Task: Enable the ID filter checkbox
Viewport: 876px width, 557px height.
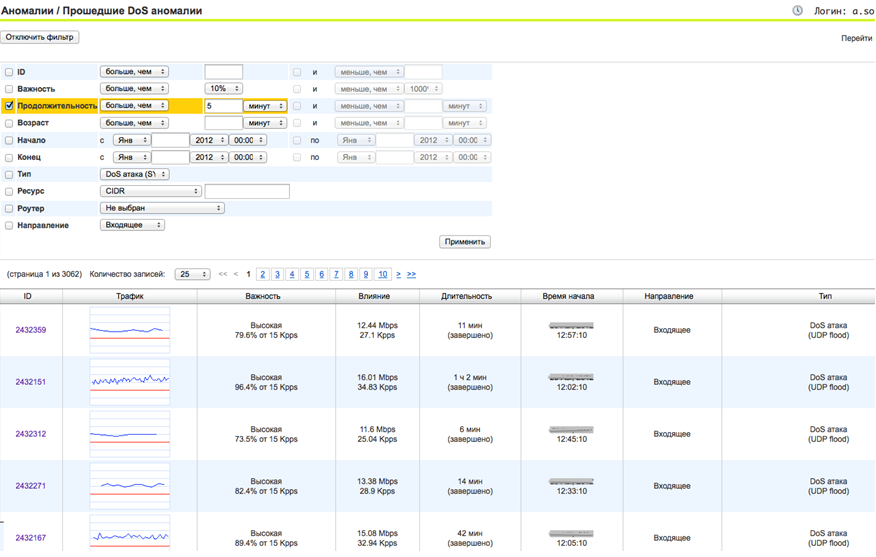Action: [x=9, y=72]
